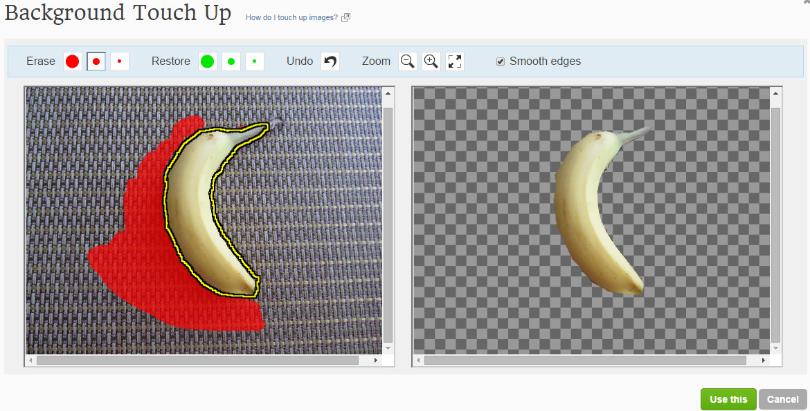Click the yellow-outlined banana in the editing canvas
Screen dimensions: 810x411
190,207
